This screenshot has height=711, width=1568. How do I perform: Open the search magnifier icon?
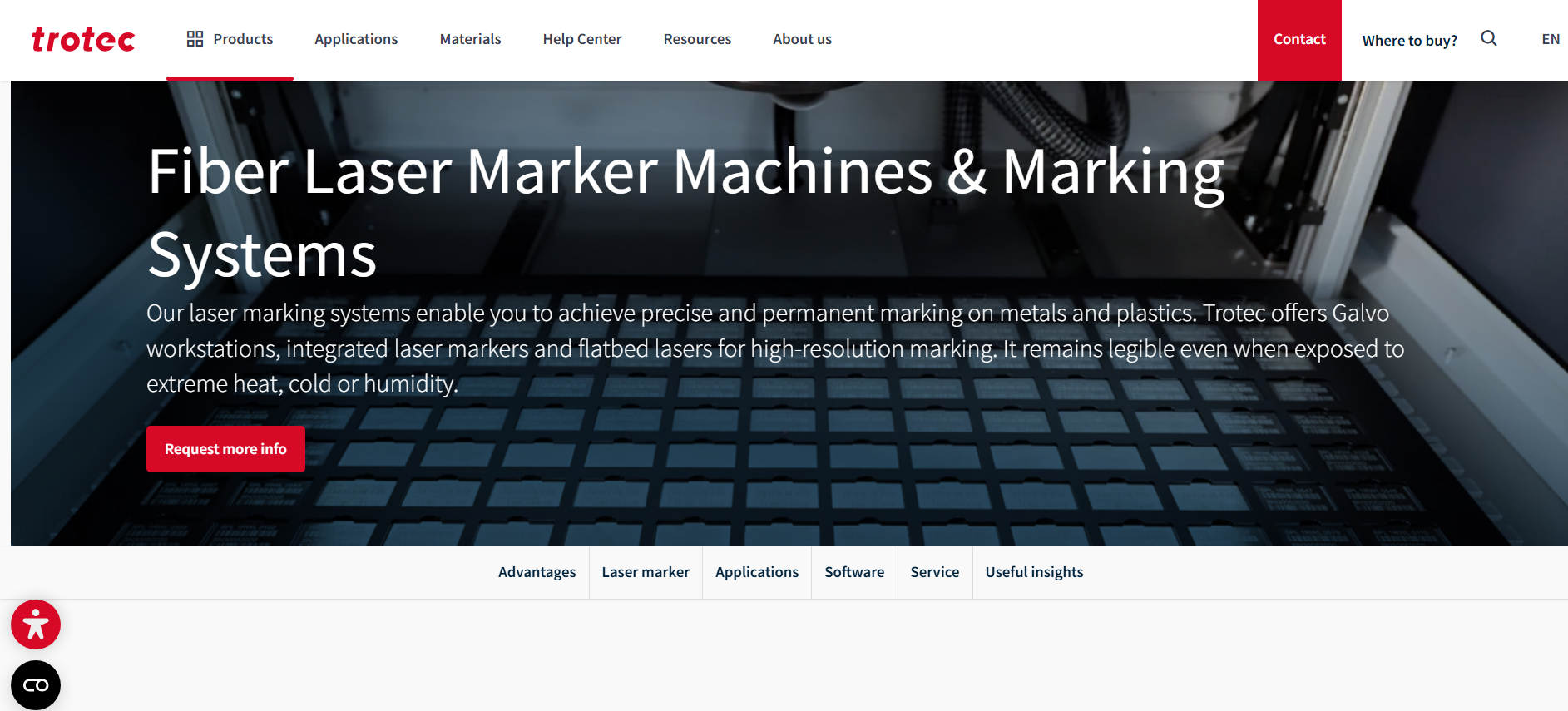coord(1489,38)
